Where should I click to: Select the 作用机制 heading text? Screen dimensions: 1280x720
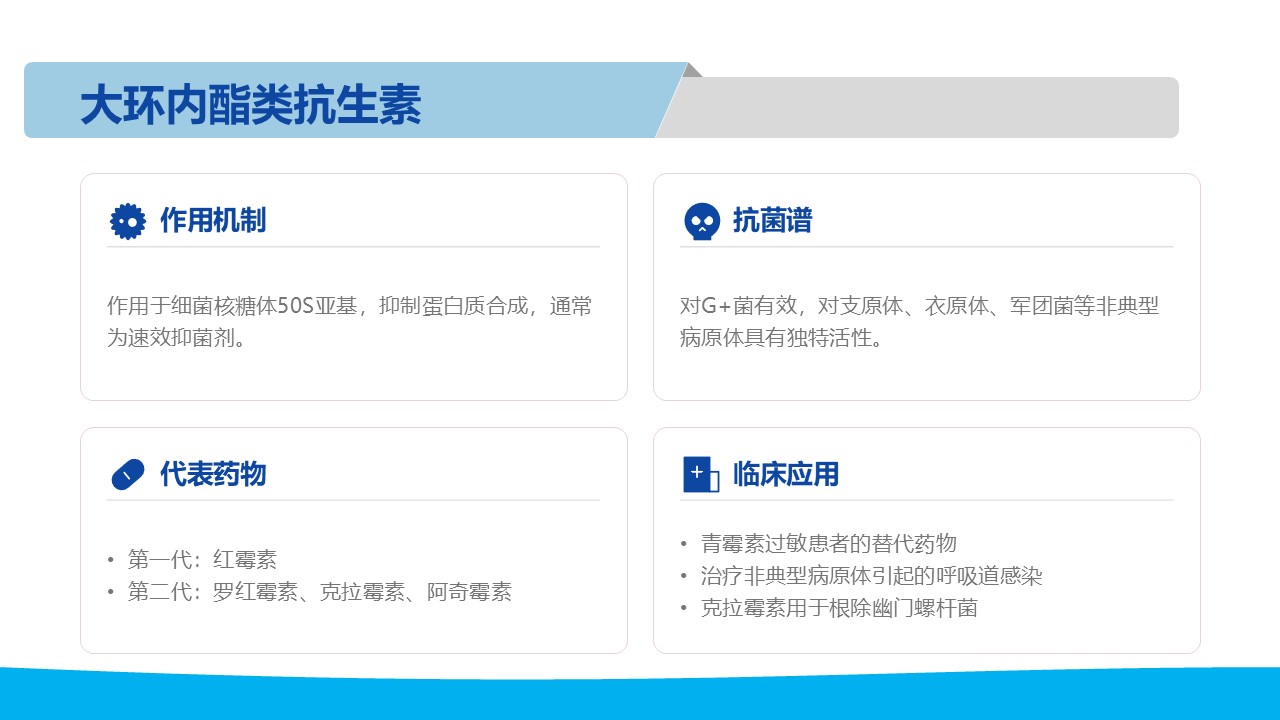click(x=213, y=220)
